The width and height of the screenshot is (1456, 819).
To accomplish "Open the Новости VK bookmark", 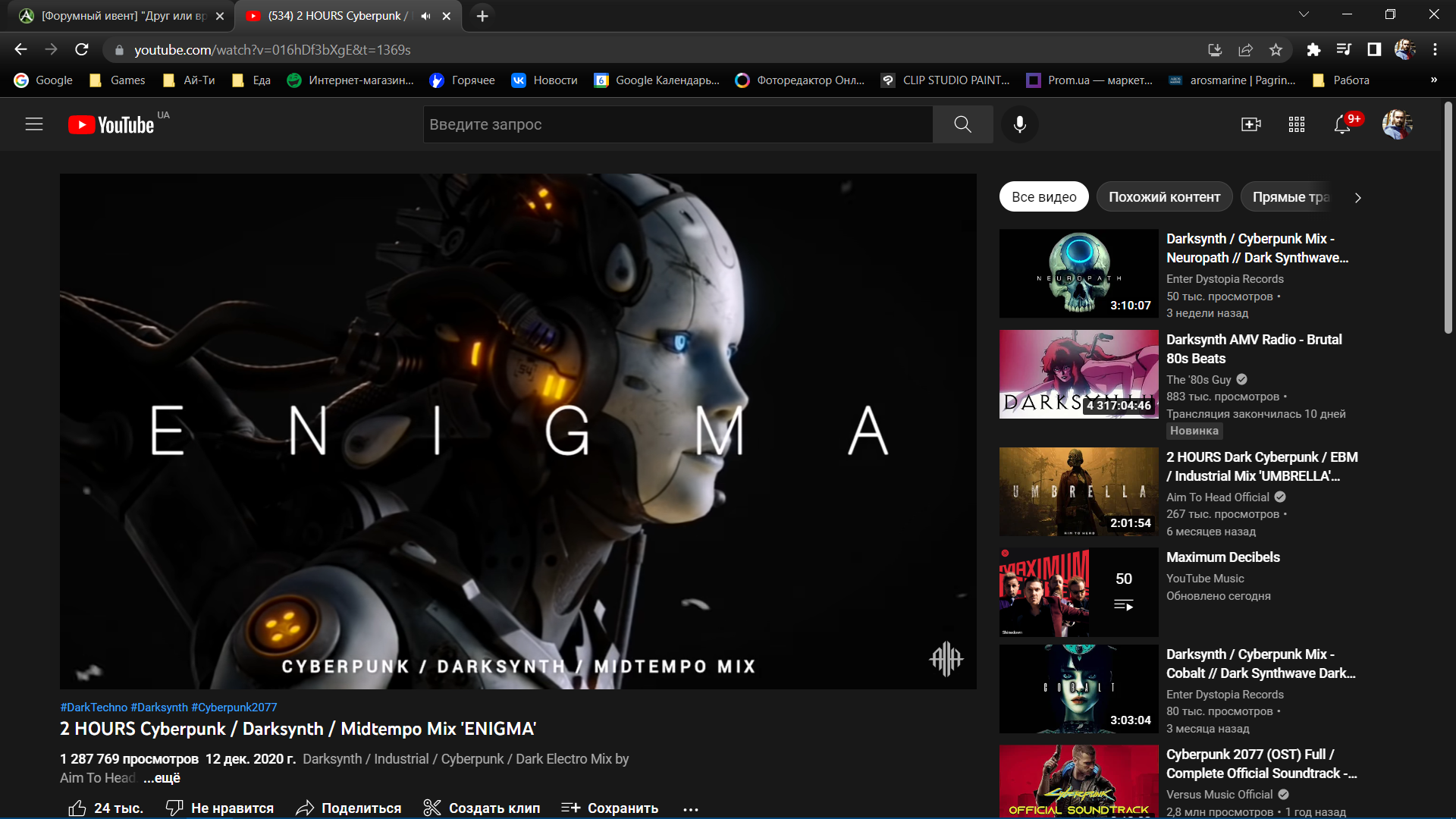I will point(544,80).
